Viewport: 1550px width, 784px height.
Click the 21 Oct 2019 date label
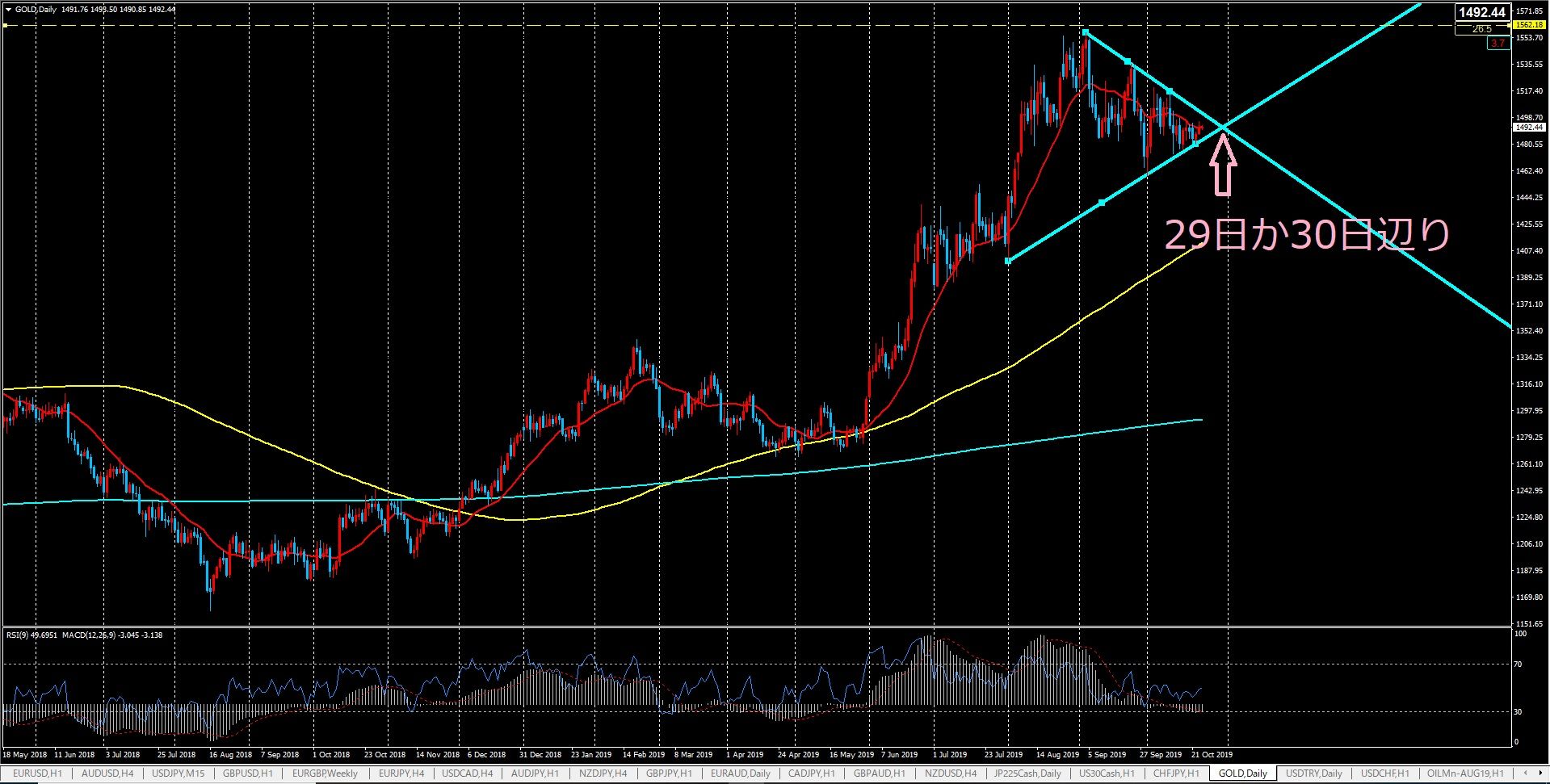1212,755
